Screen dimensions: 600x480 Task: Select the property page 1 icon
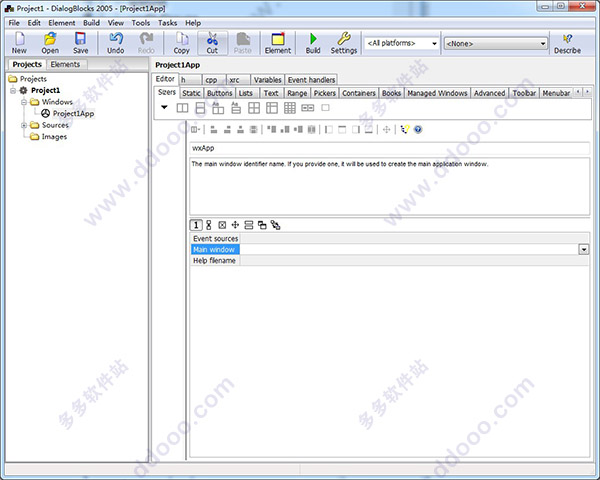[x=196, y=225]
